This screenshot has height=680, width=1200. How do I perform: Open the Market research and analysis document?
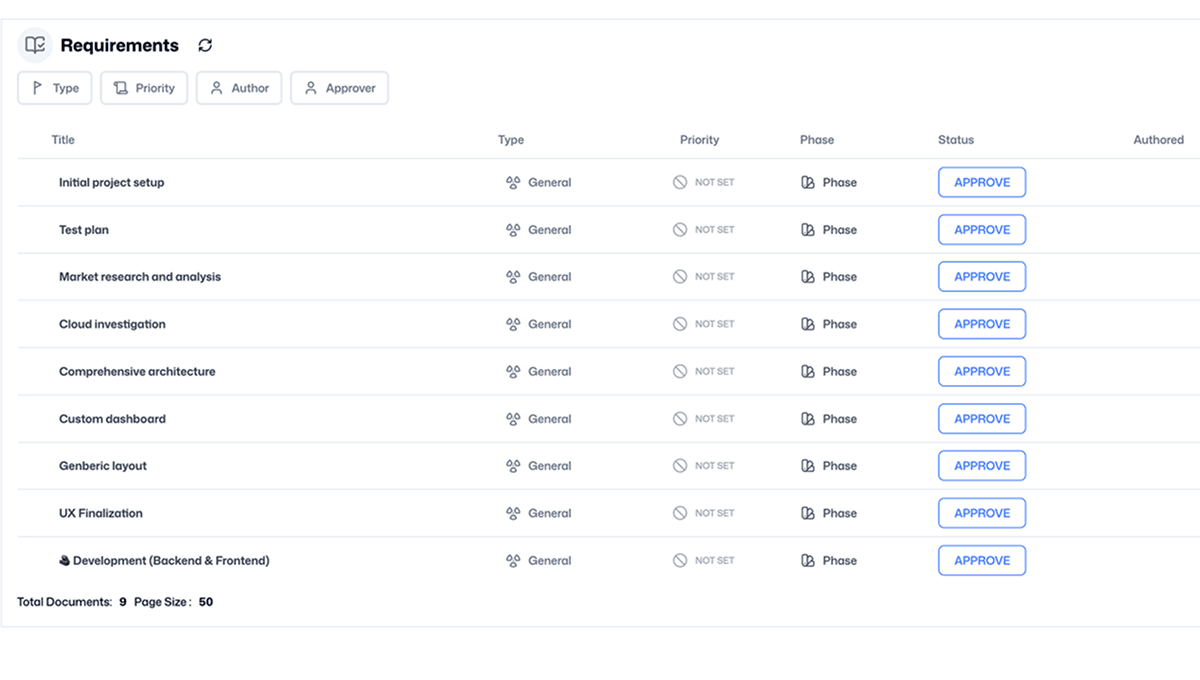pyautogui.click(x=140, y=277)
